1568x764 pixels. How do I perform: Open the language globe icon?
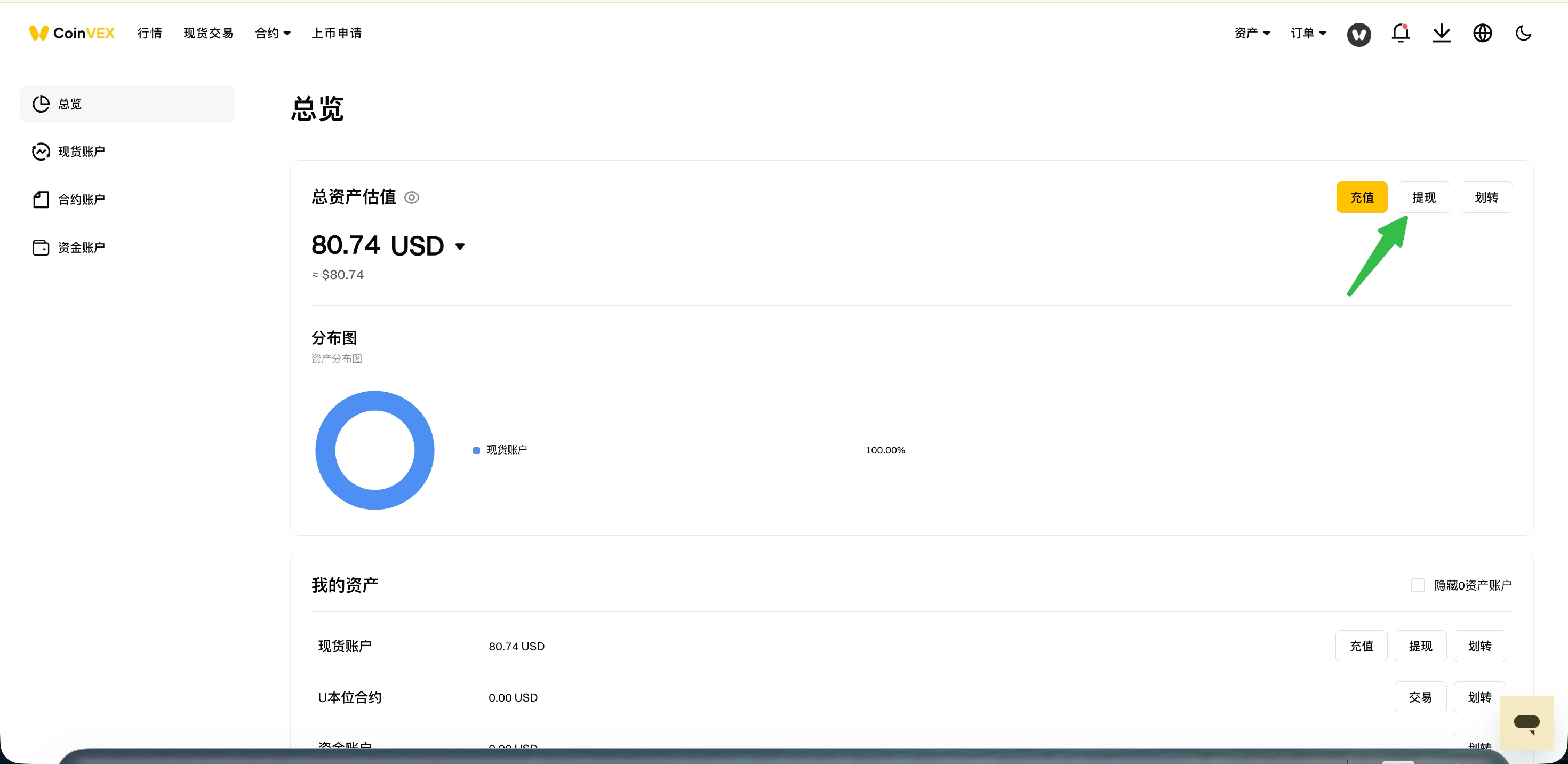(1482, 33)
